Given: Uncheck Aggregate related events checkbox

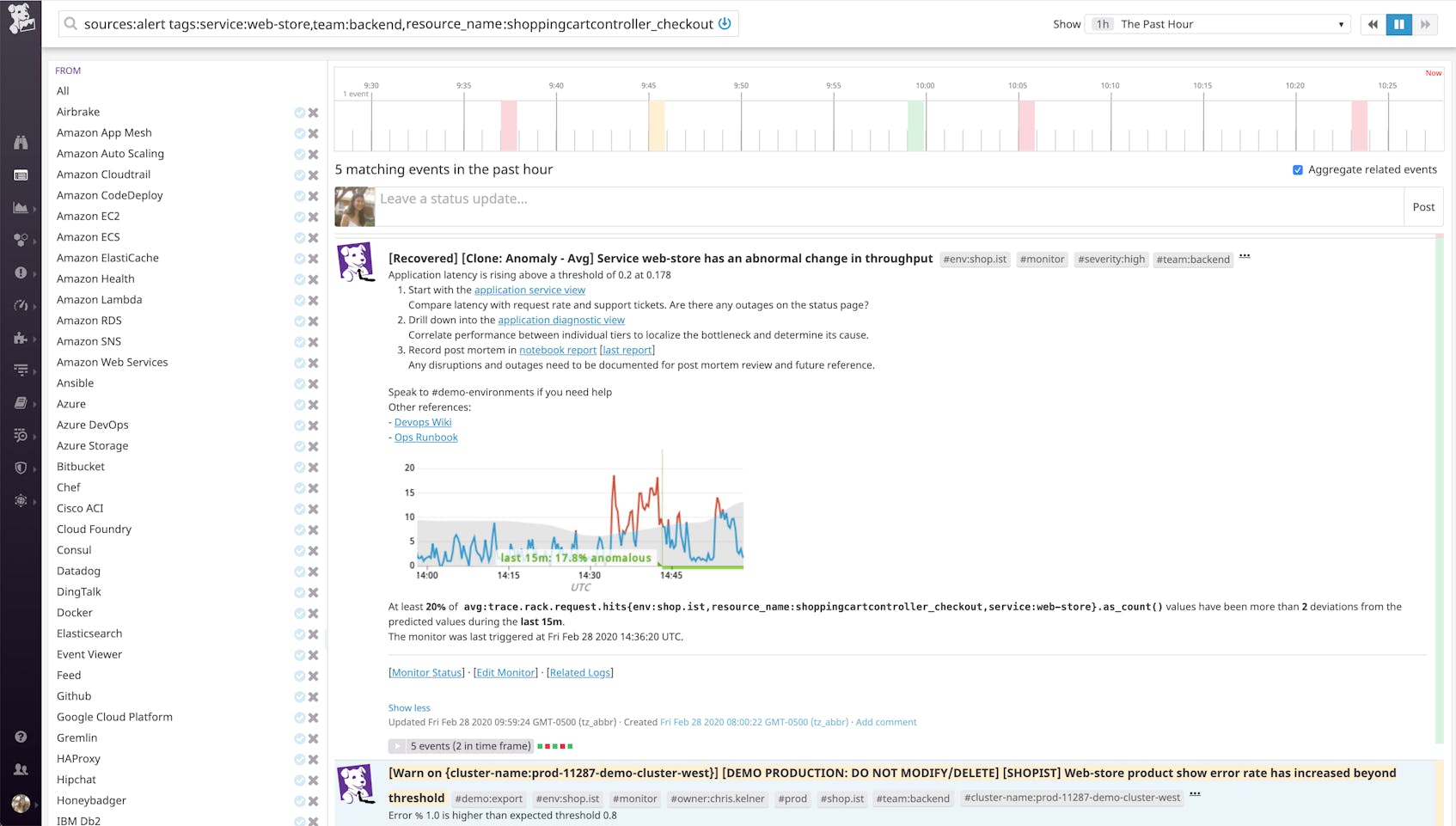Looking at the screenshot, I should pyautogui.click(x=1298, y=170).
